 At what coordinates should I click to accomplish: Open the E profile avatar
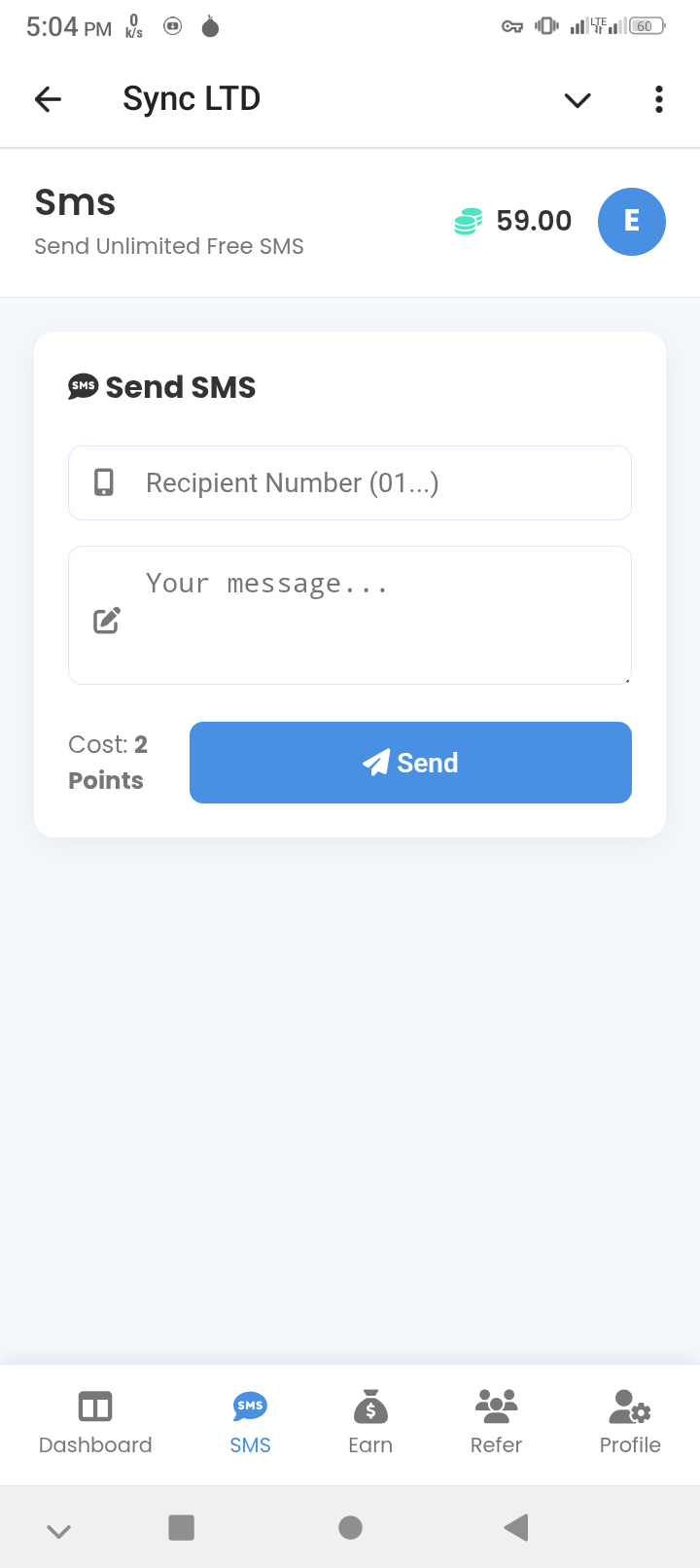coord(631,222)
